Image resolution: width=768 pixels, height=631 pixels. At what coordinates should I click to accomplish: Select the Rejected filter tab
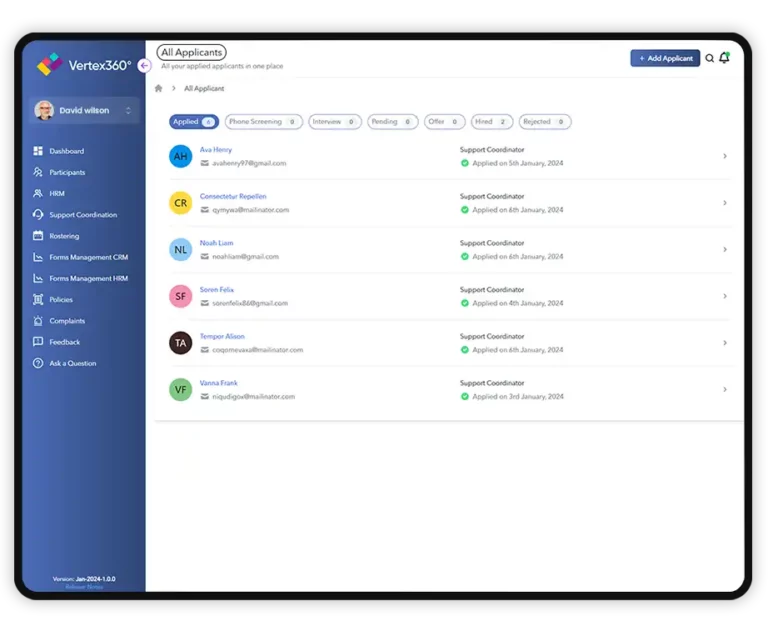[x=545, y=122]
